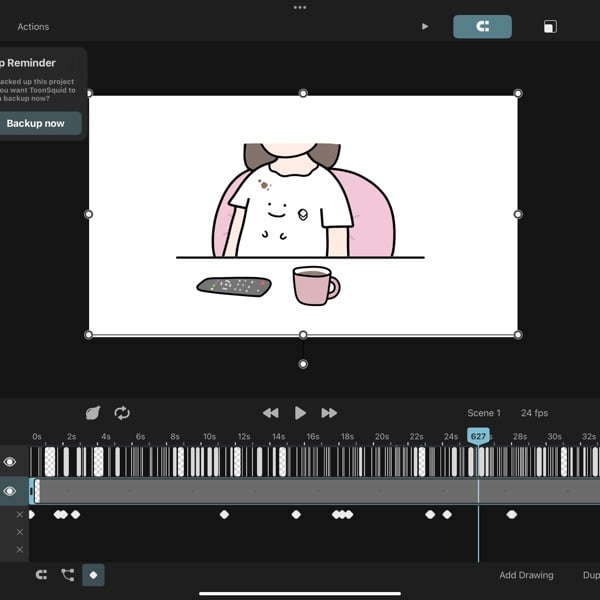Rewind to previous frame with double-arrow icon

coord(270,413)
